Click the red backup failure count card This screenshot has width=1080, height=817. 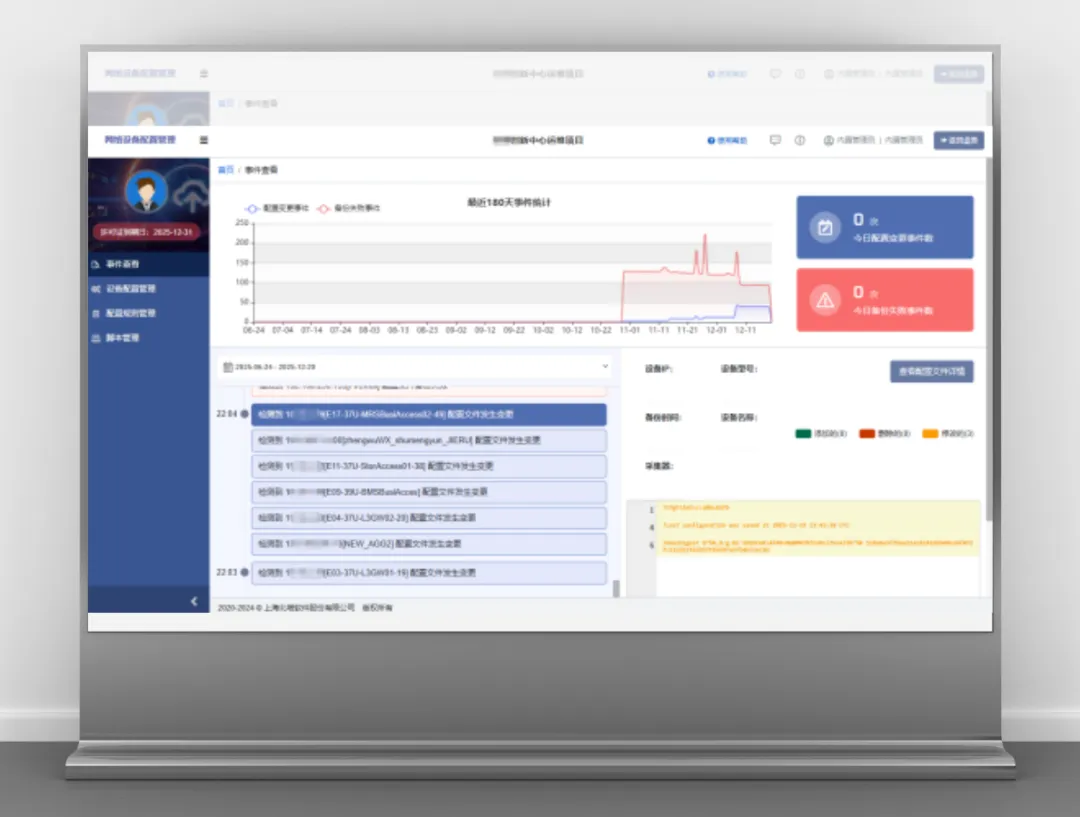point(885,300)
